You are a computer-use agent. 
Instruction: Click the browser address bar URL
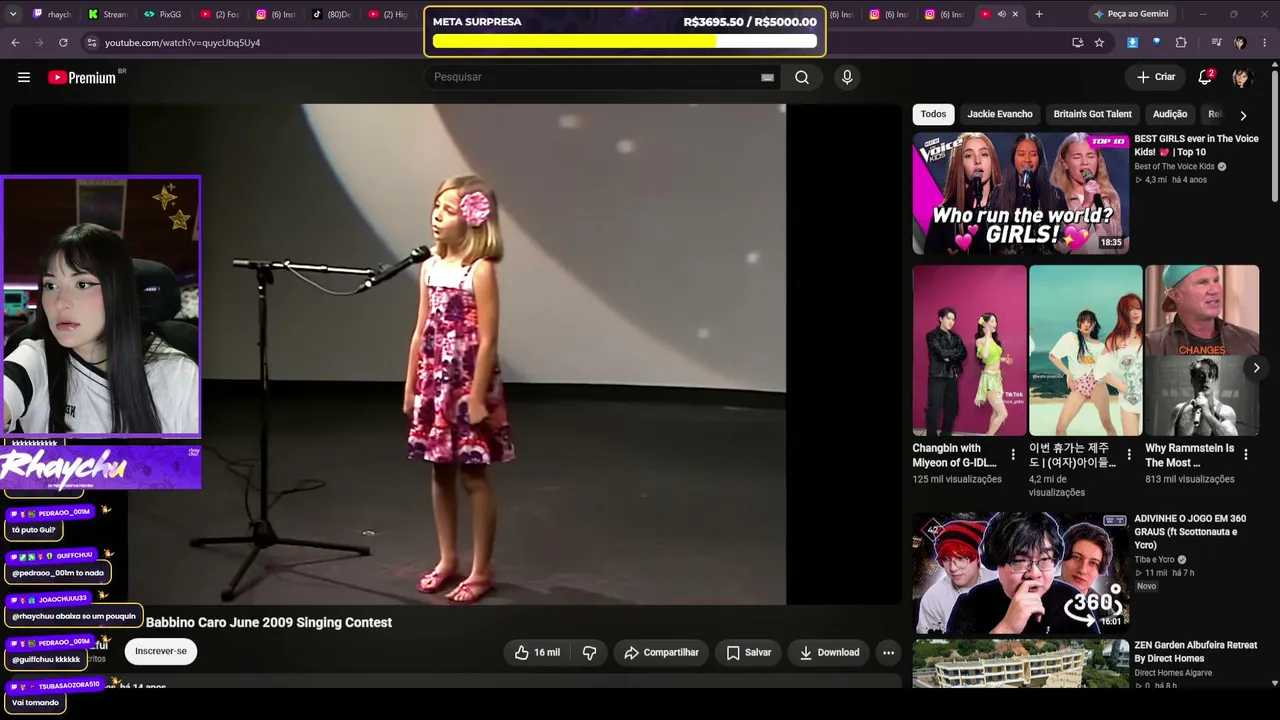tap(182, 43)
